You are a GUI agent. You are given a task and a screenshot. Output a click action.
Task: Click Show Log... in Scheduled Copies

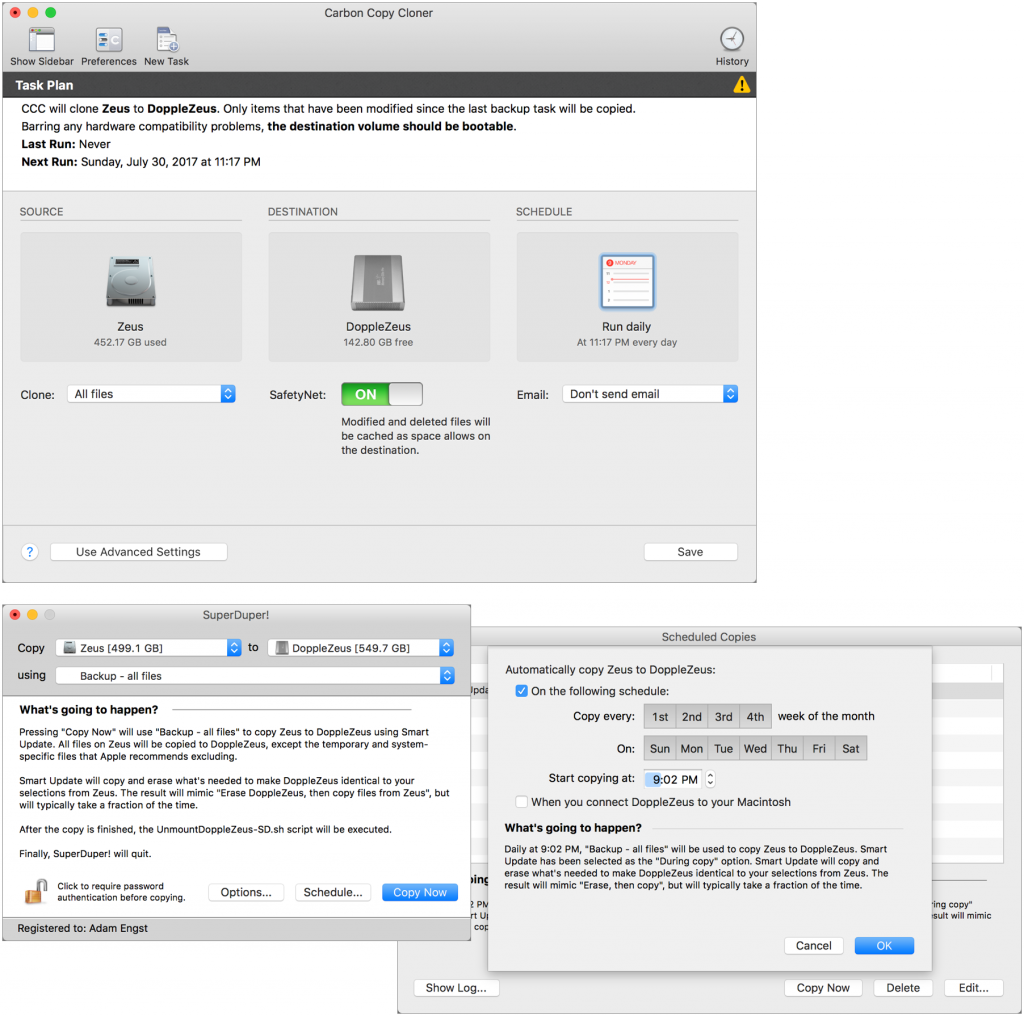coord(456,988)
